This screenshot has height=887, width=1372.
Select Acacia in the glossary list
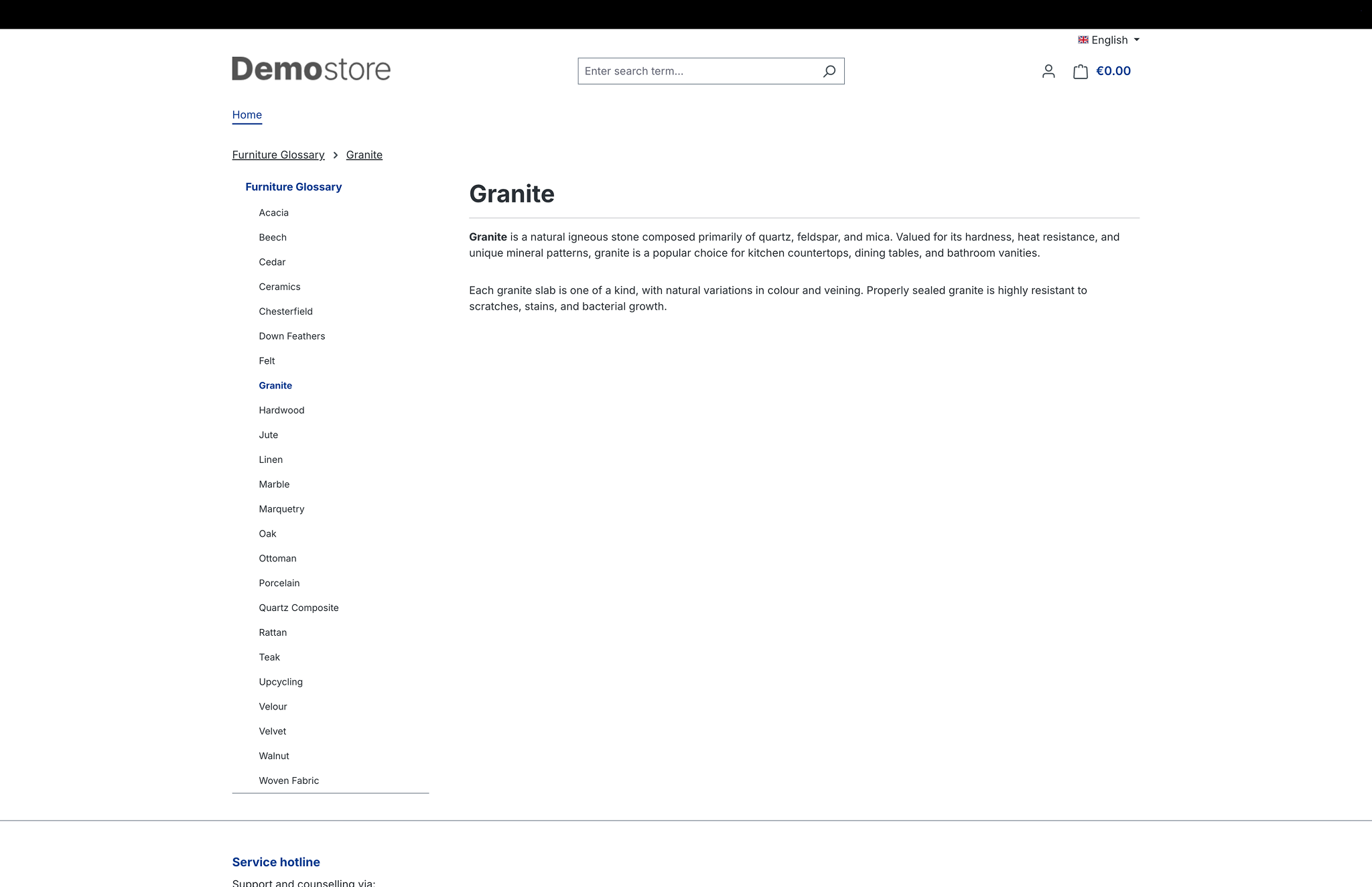pyautogui.click(x=274, y=212)
